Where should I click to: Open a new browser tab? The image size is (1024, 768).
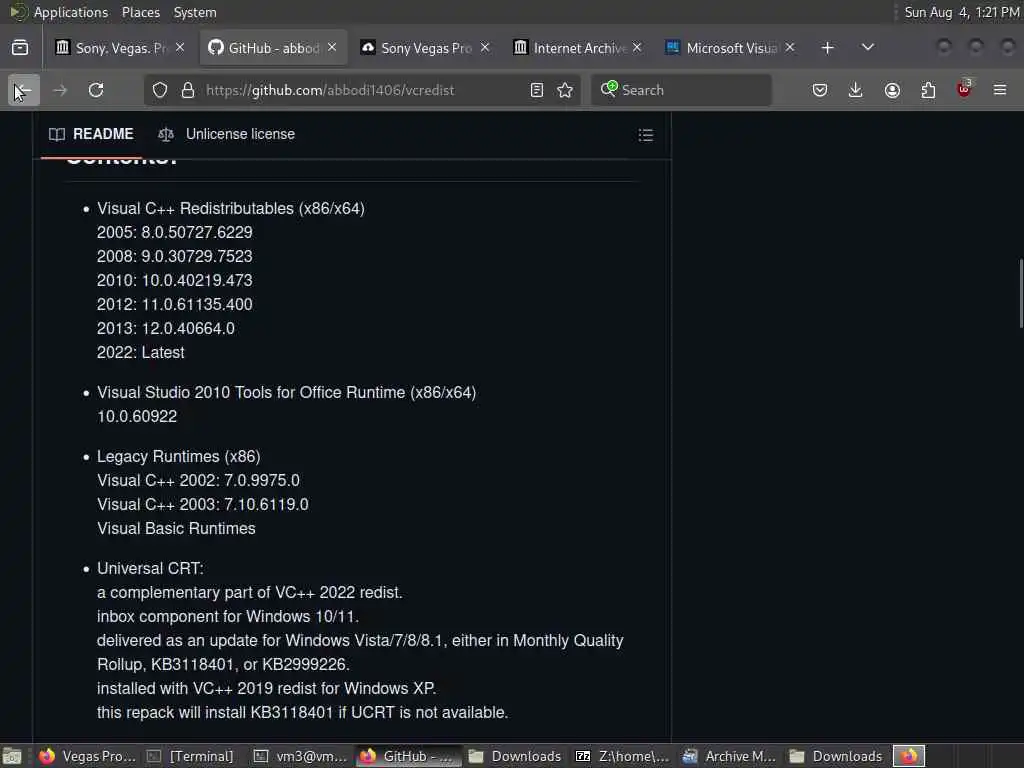[827, 48]
